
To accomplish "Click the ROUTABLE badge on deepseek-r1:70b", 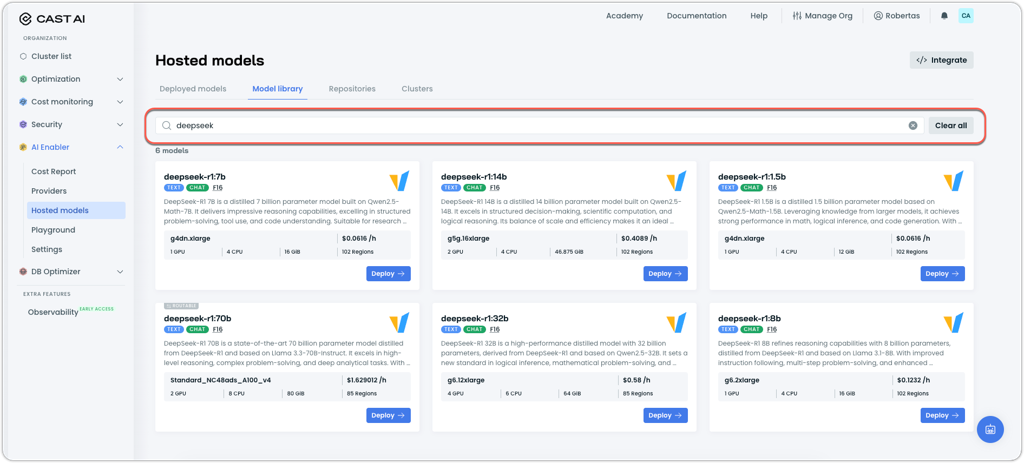I will pos(181,306).
